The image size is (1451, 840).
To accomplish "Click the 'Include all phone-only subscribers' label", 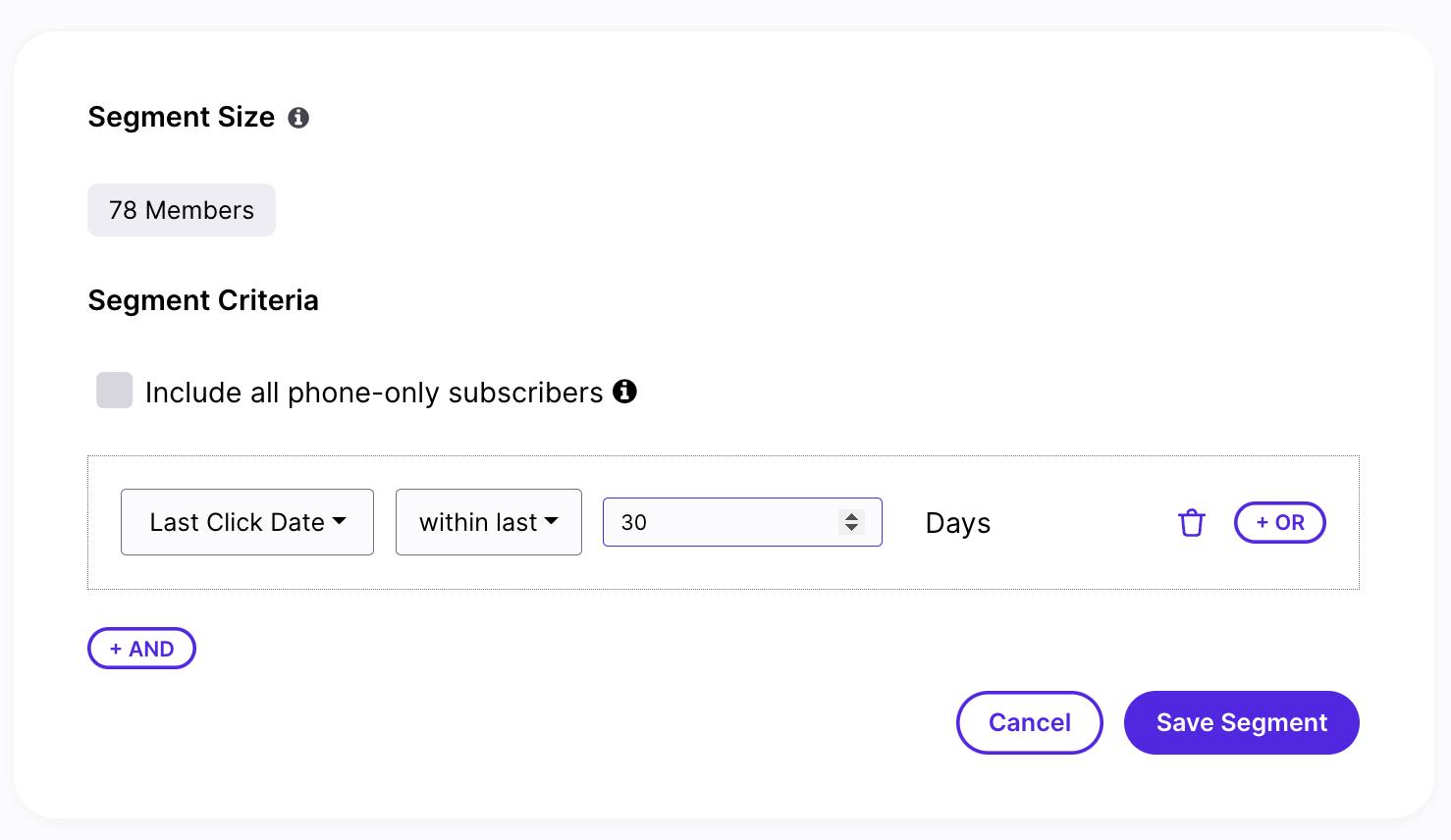I will pyautogui.click(x=374, y=393).
